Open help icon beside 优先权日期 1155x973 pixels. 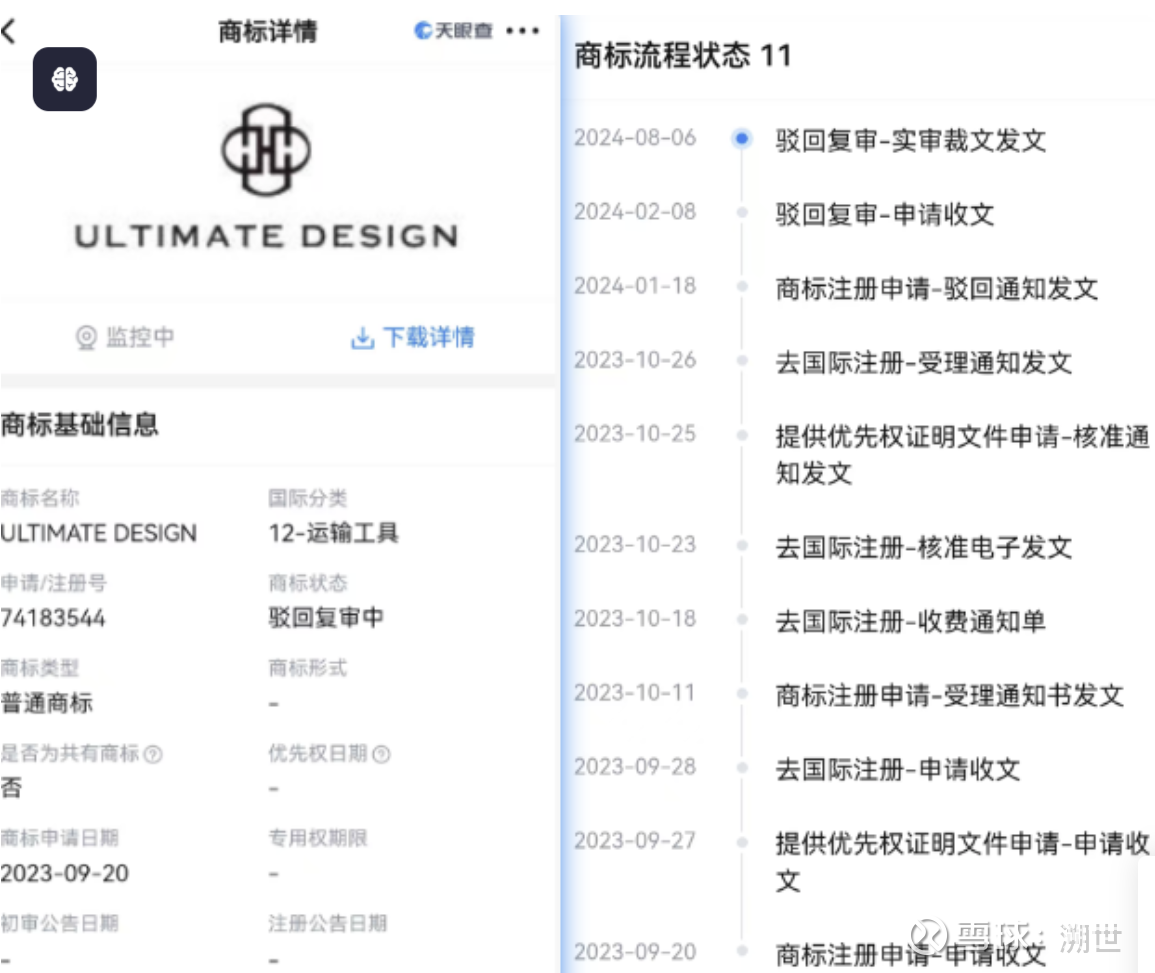(382, 754)
